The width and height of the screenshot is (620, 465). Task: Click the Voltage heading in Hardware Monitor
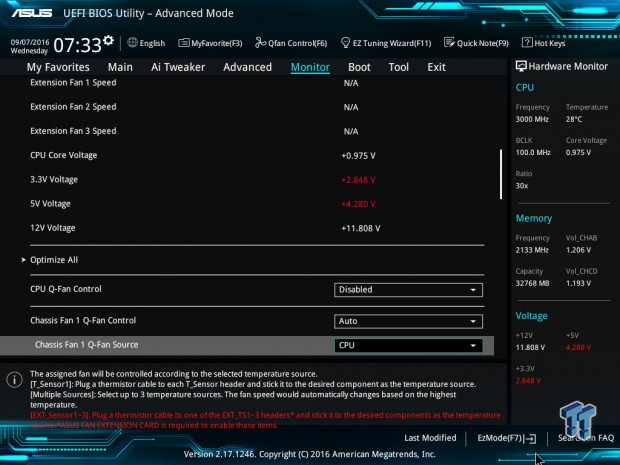(531, 316)
